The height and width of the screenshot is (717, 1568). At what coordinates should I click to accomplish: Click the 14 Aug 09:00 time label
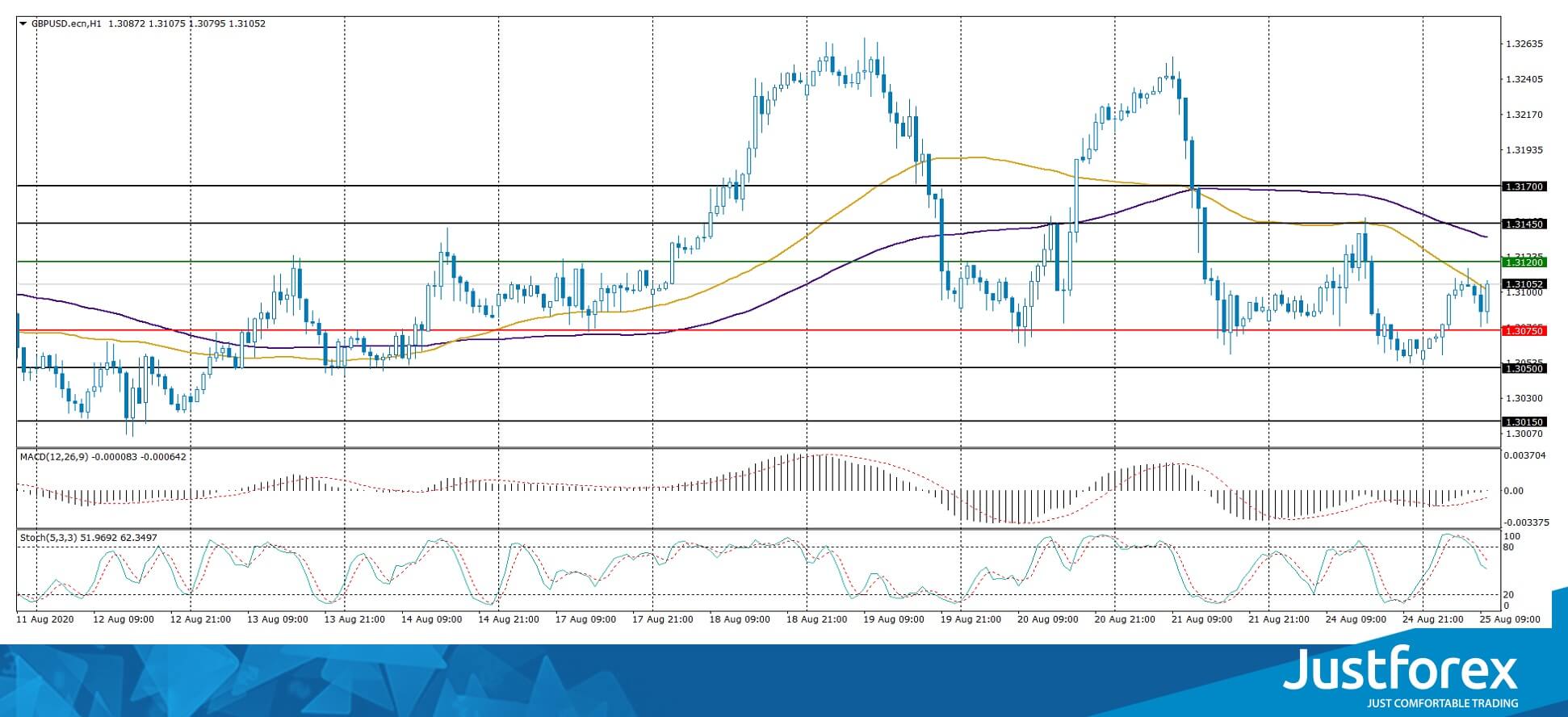(x=432, y=619)
